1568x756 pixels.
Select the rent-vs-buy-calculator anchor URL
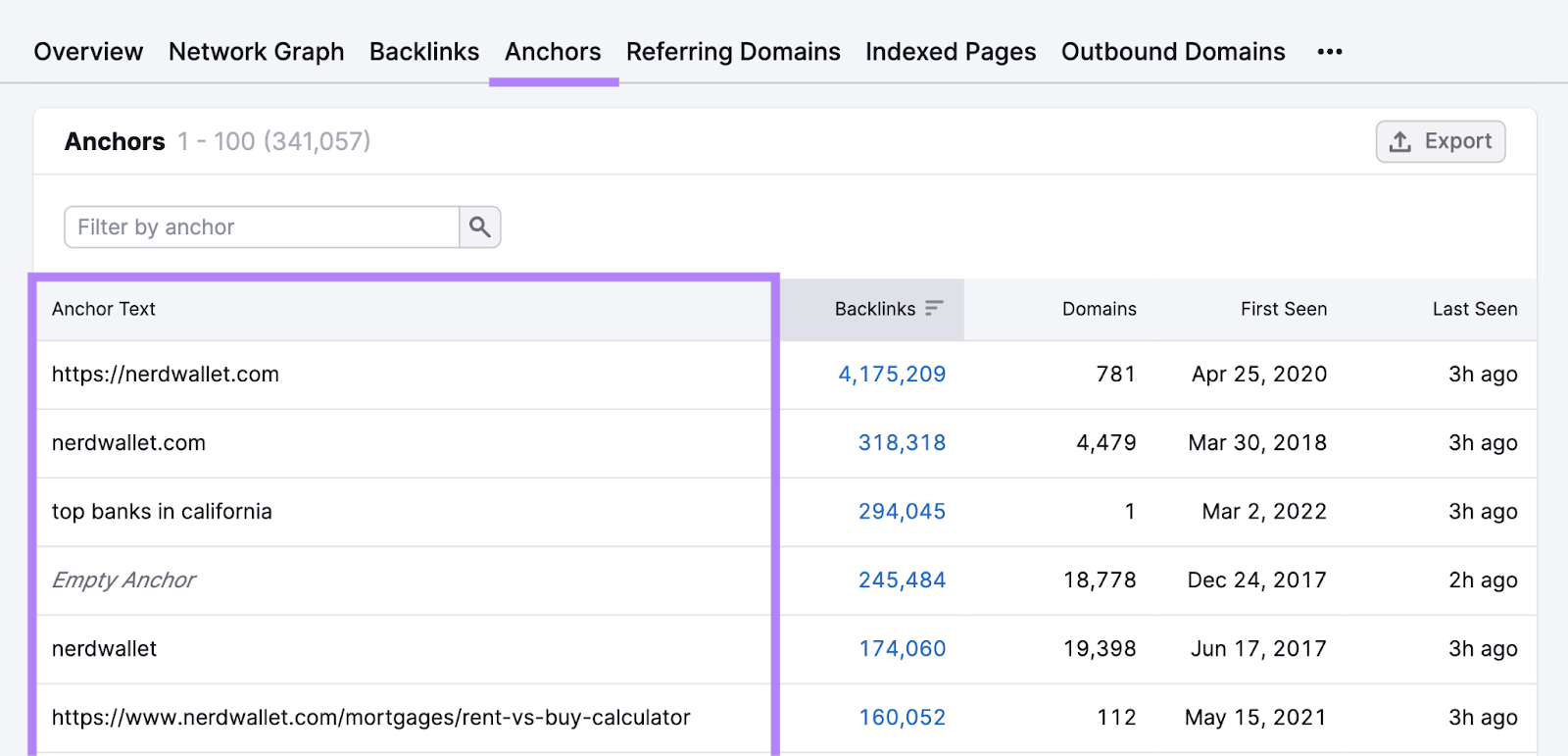[x=371, y=717]
